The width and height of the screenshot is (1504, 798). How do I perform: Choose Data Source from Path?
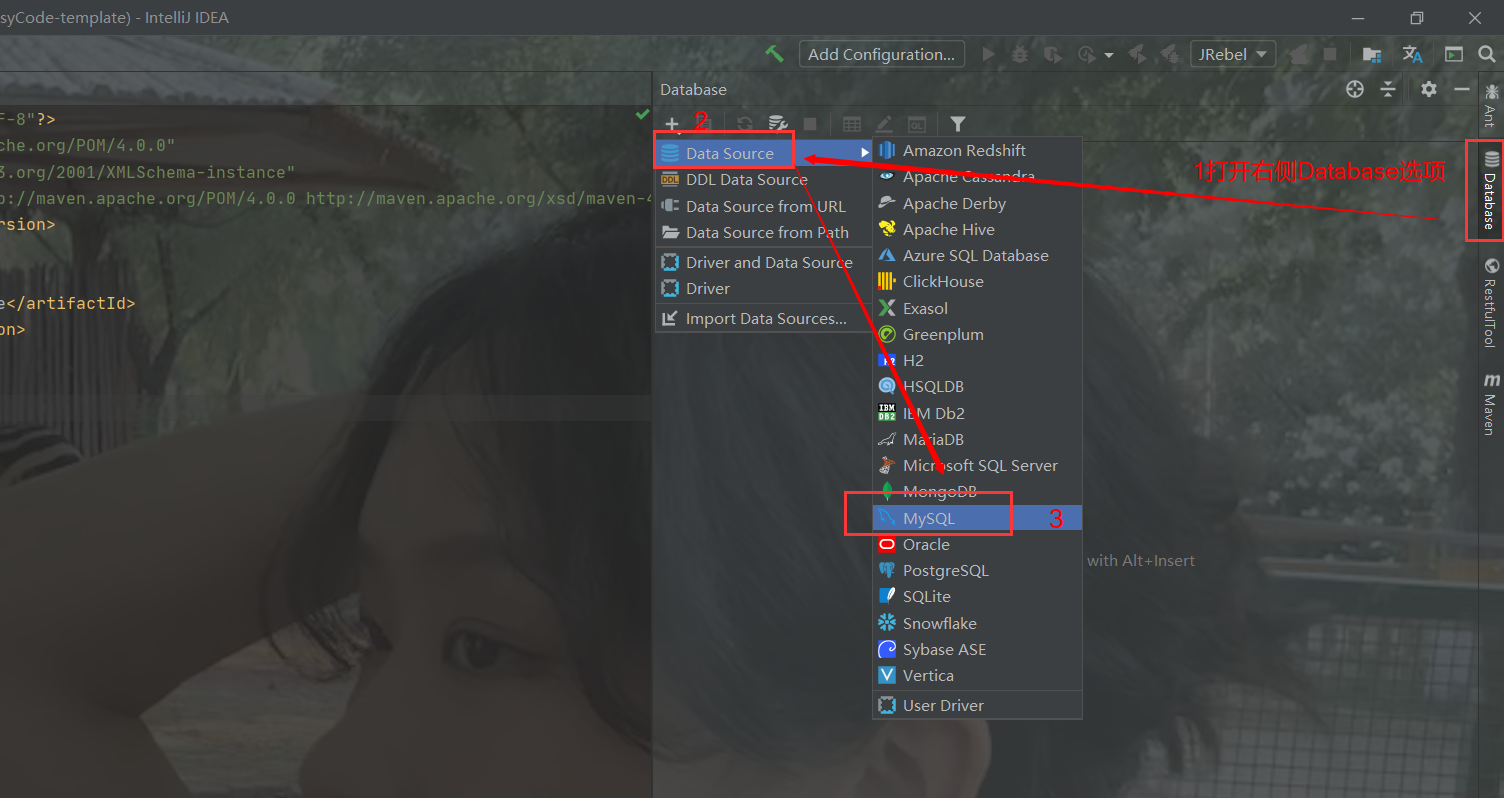(764, 232)
